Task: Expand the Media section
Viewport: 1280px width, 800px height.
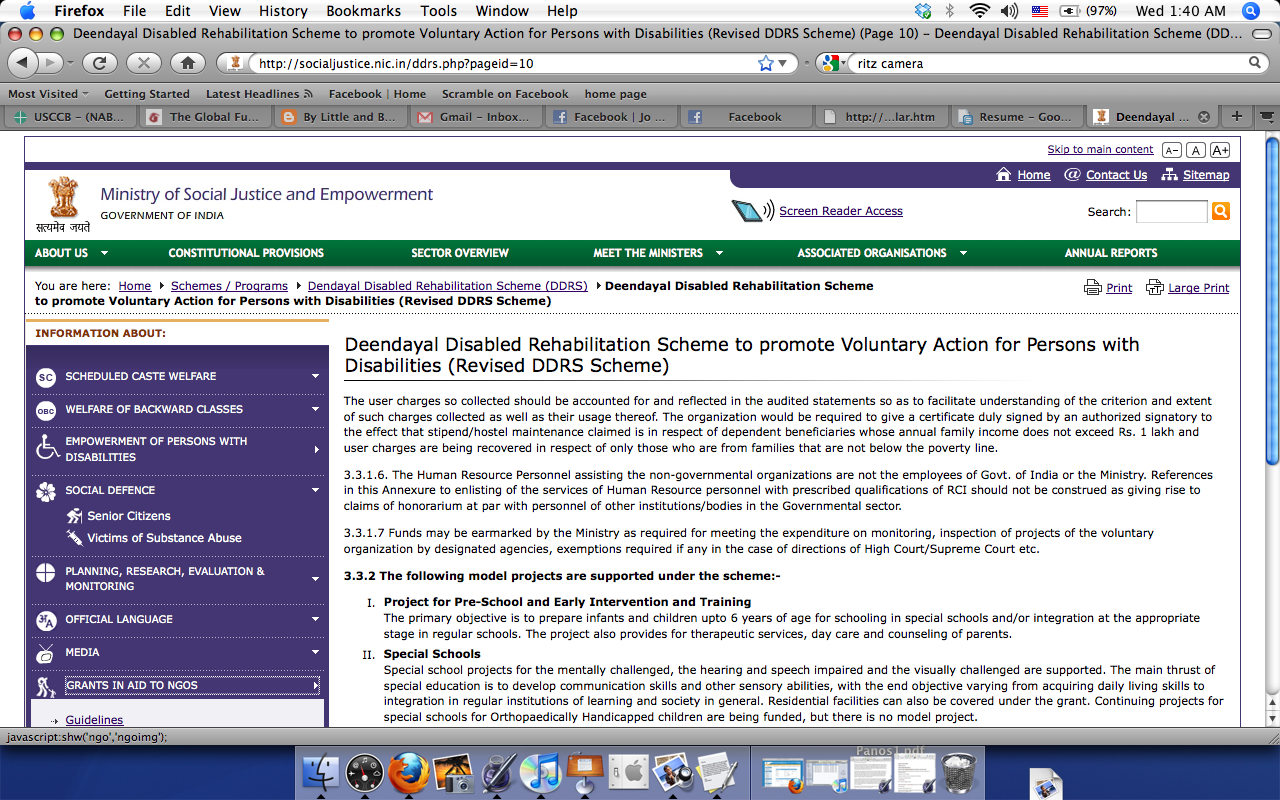Action: coord(177,652)
